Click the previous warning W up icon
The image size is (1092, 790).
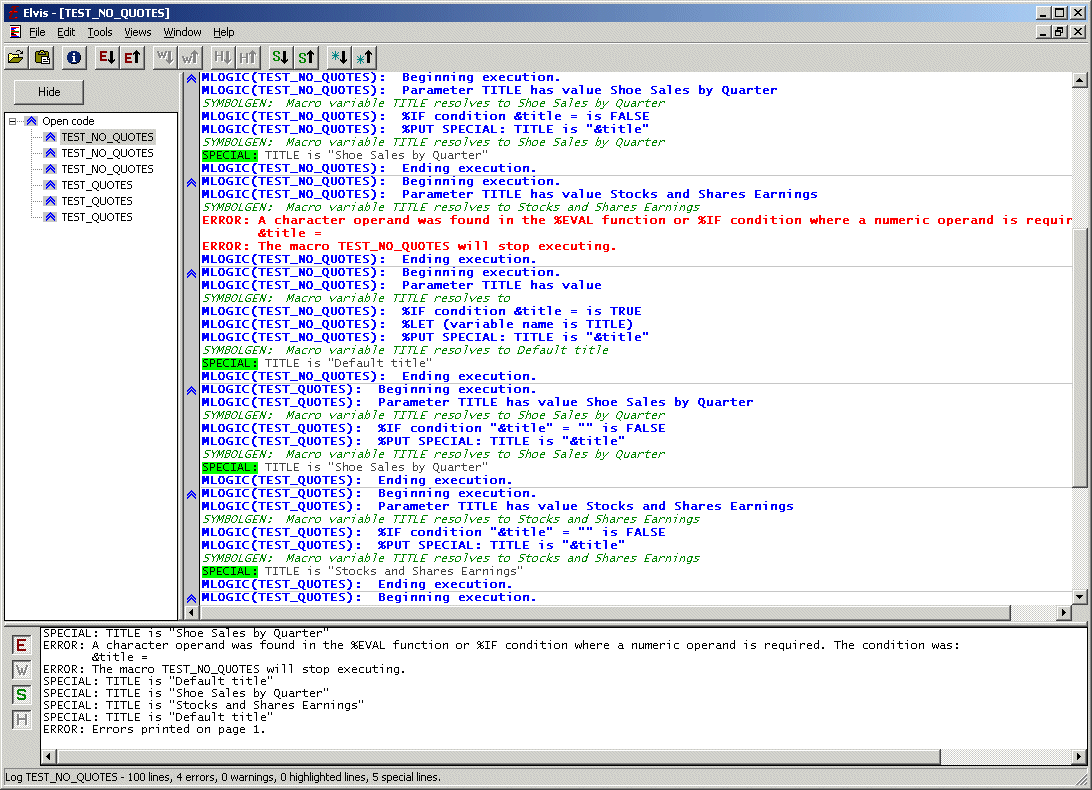(x=190, y=57)
